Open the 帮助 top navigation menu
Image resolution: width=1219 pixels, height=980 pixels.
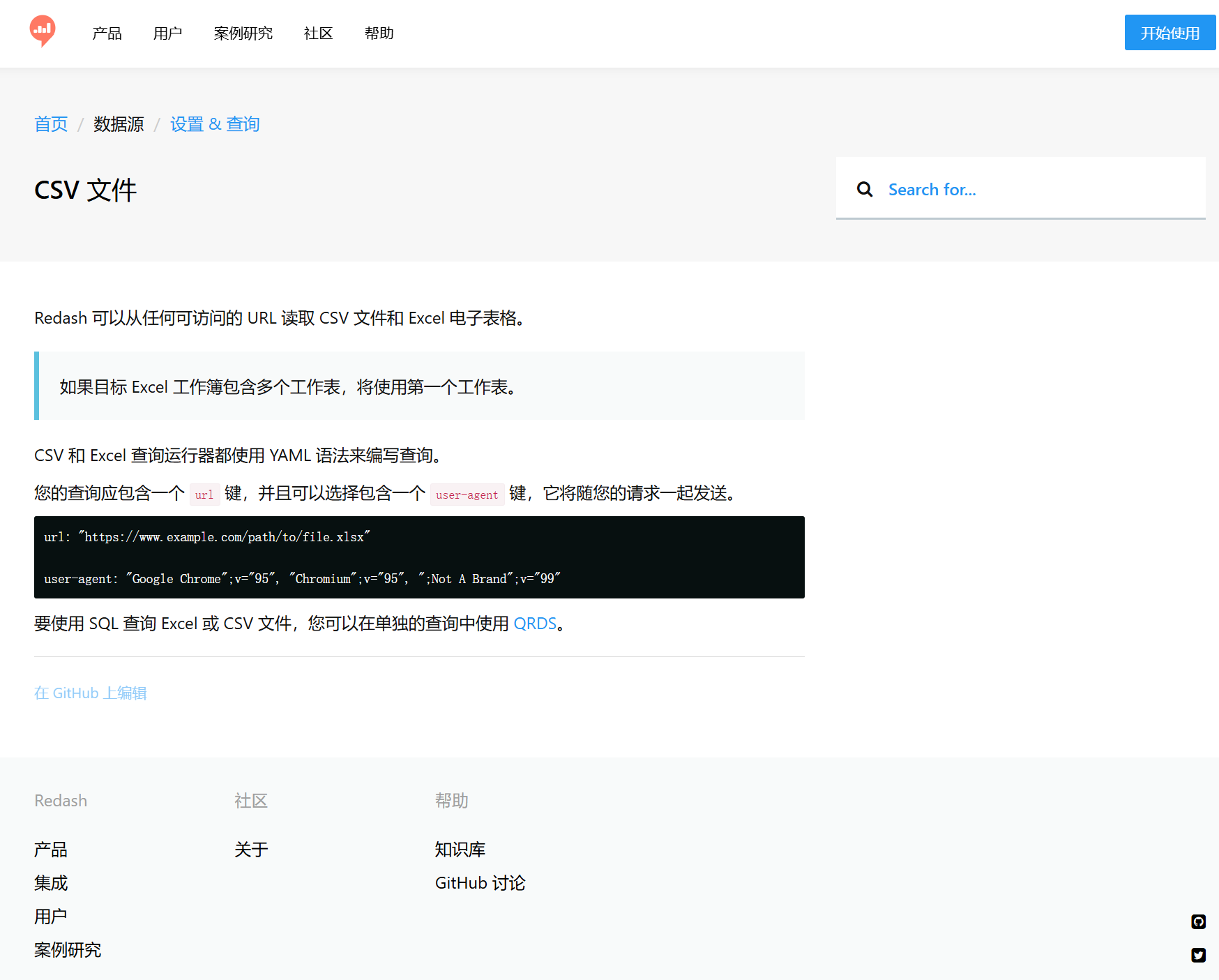[x=379, y=33]
